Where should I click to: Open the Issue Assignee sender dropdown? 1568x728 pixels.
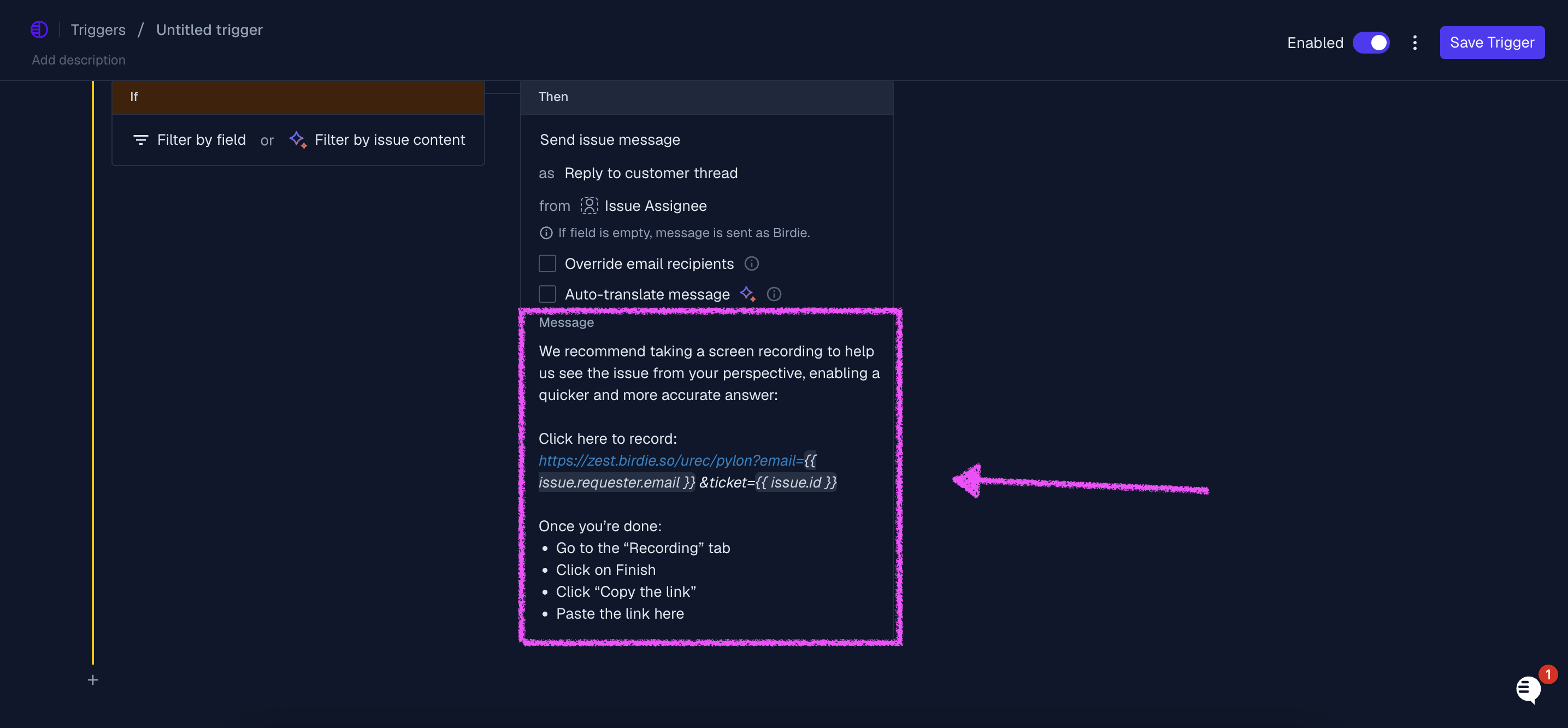click(x=655, y=206)
